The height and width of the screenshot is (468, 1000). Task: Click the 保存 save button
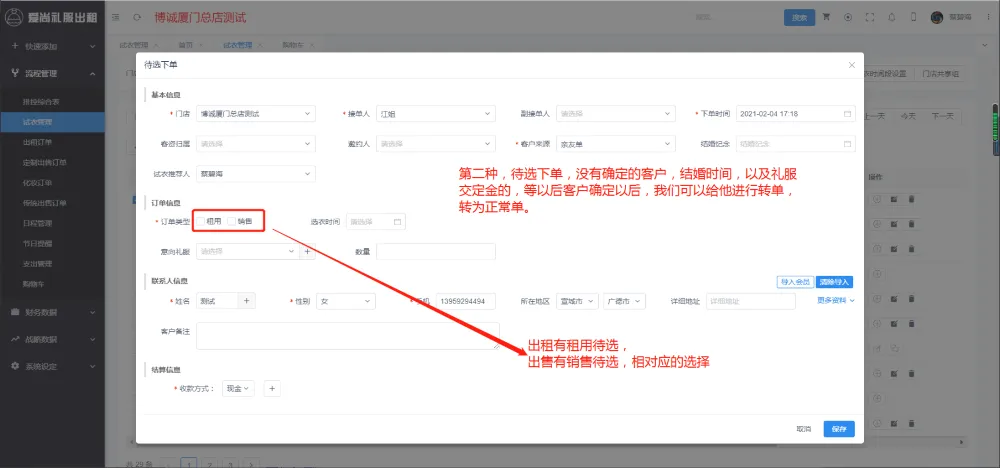(839, 428)
